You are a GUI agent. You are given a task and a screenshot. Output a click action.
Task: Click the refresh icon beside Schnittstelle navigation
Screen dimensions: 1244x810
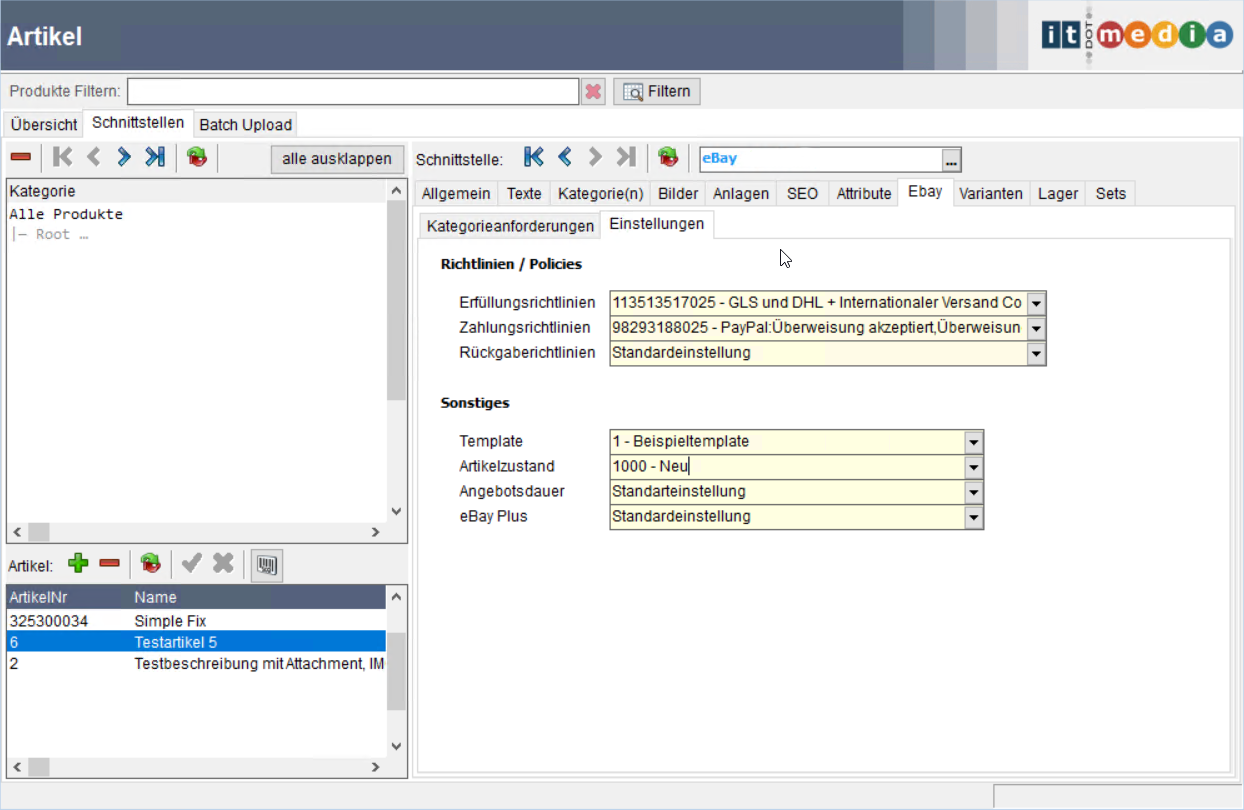click(x=668, y=157)
